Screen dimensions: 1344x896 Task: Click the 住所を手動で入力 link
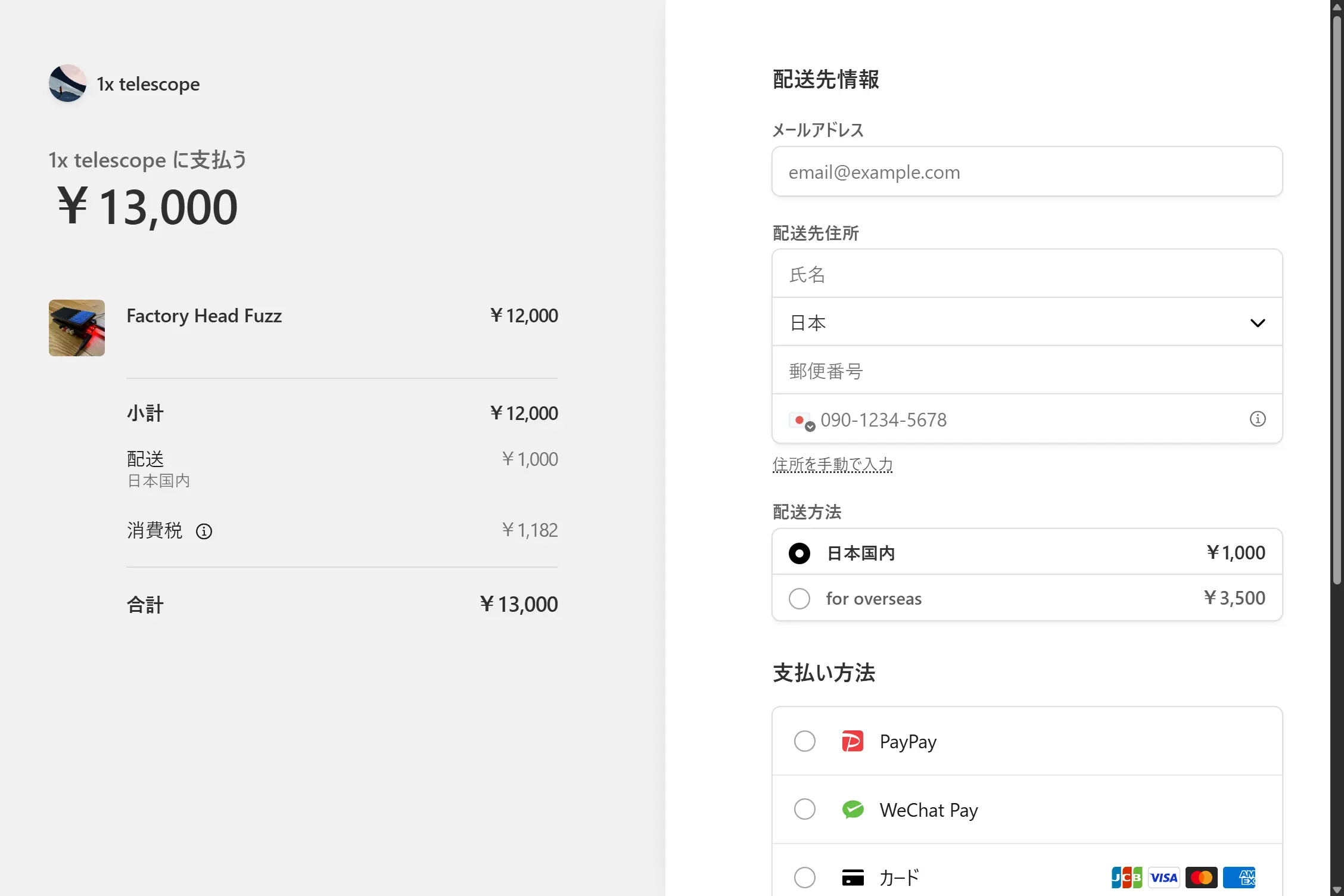pyautogui.click(x=832, y=464)
